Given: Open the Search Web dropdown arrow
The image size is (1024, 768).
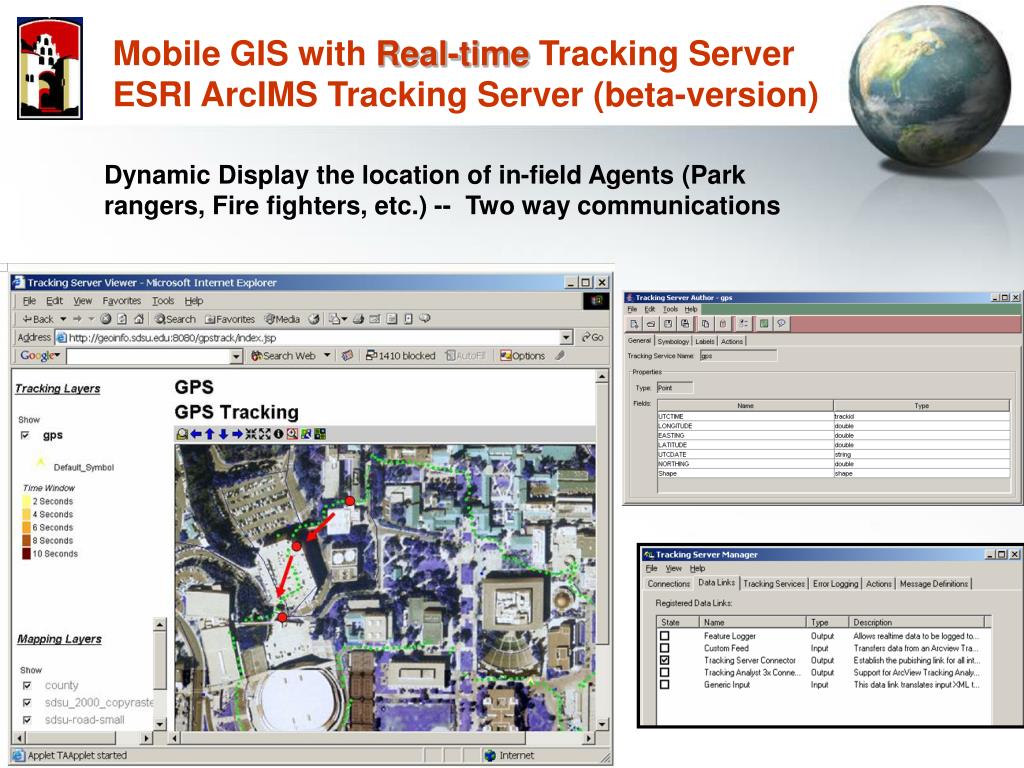Looking at the screenshot, I should click(327, 356).
